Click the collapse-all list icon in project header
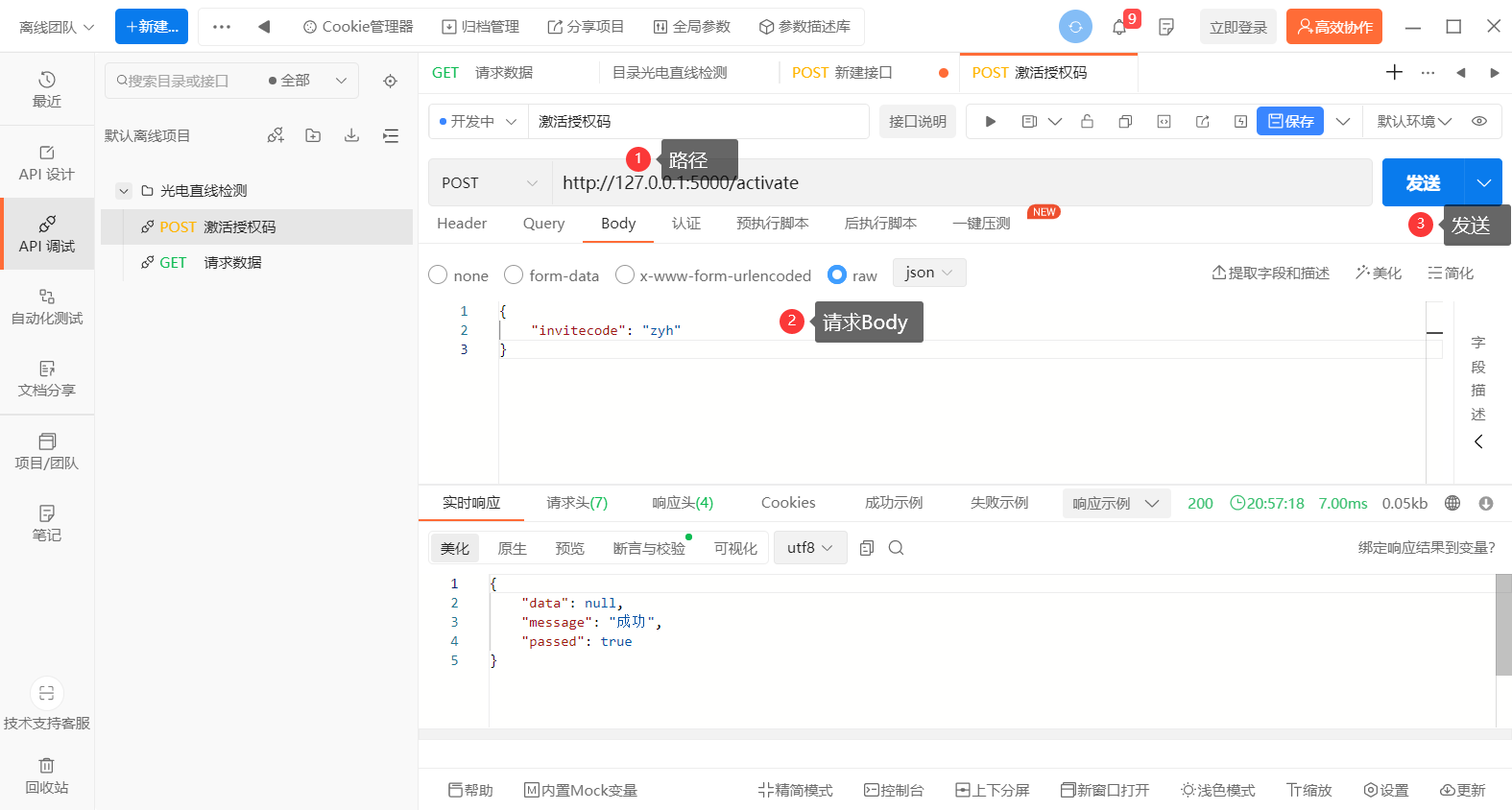 pyautogui.click(x=391, y=135)
